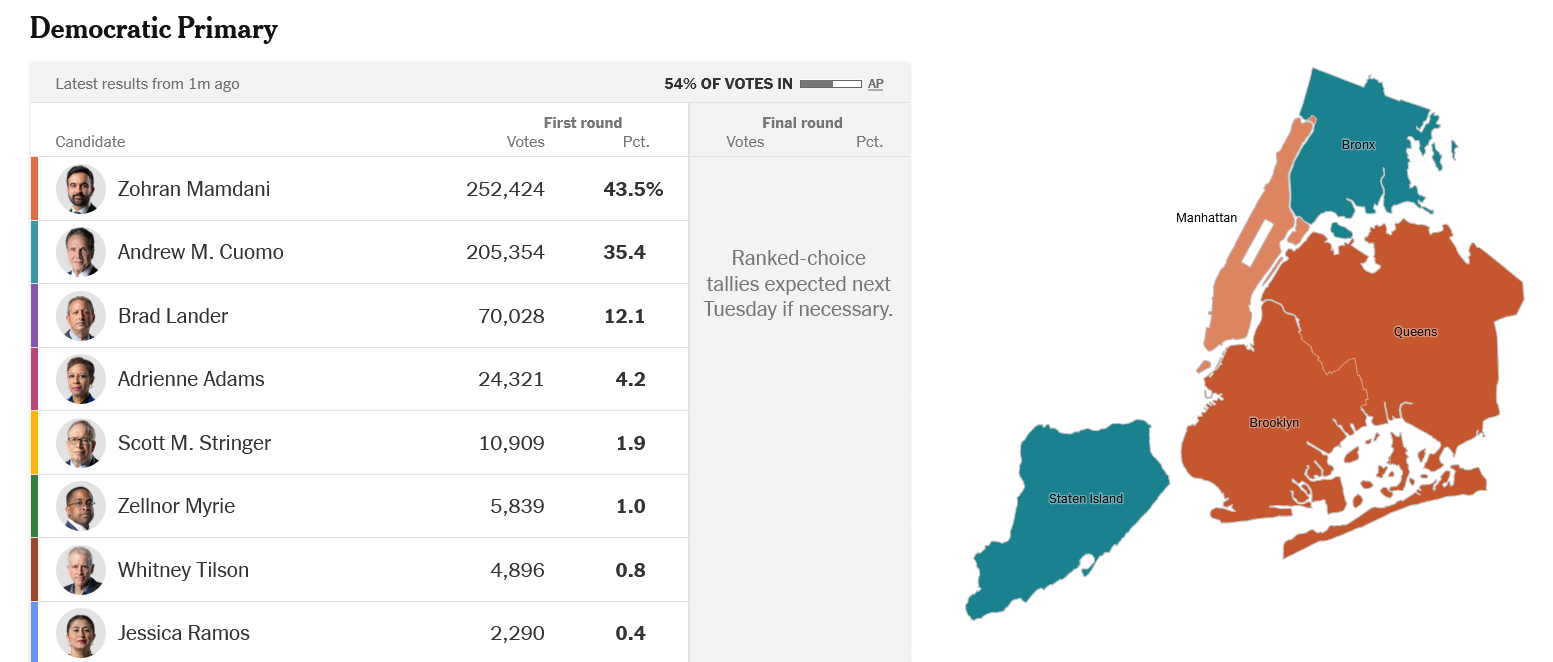This screenshot has height=662, width=1553.
Task: Click Ramos's 2,290 vote count
Action: [x=517, y=633]
